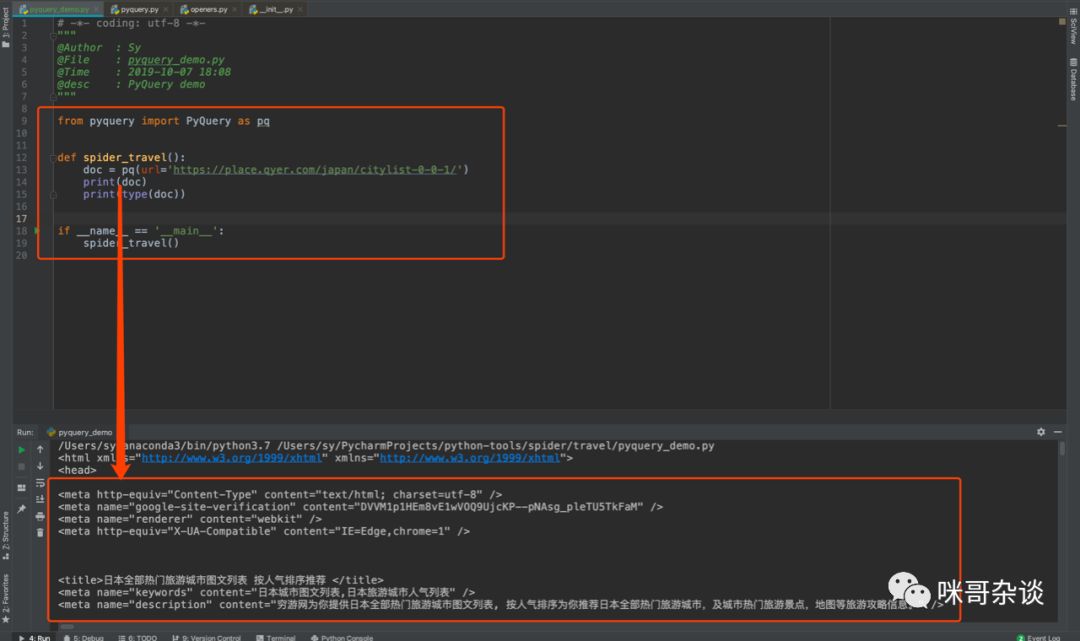Collapse the docstring end fold at line 7
The image size is (1080, 641).
pos(53,96)
